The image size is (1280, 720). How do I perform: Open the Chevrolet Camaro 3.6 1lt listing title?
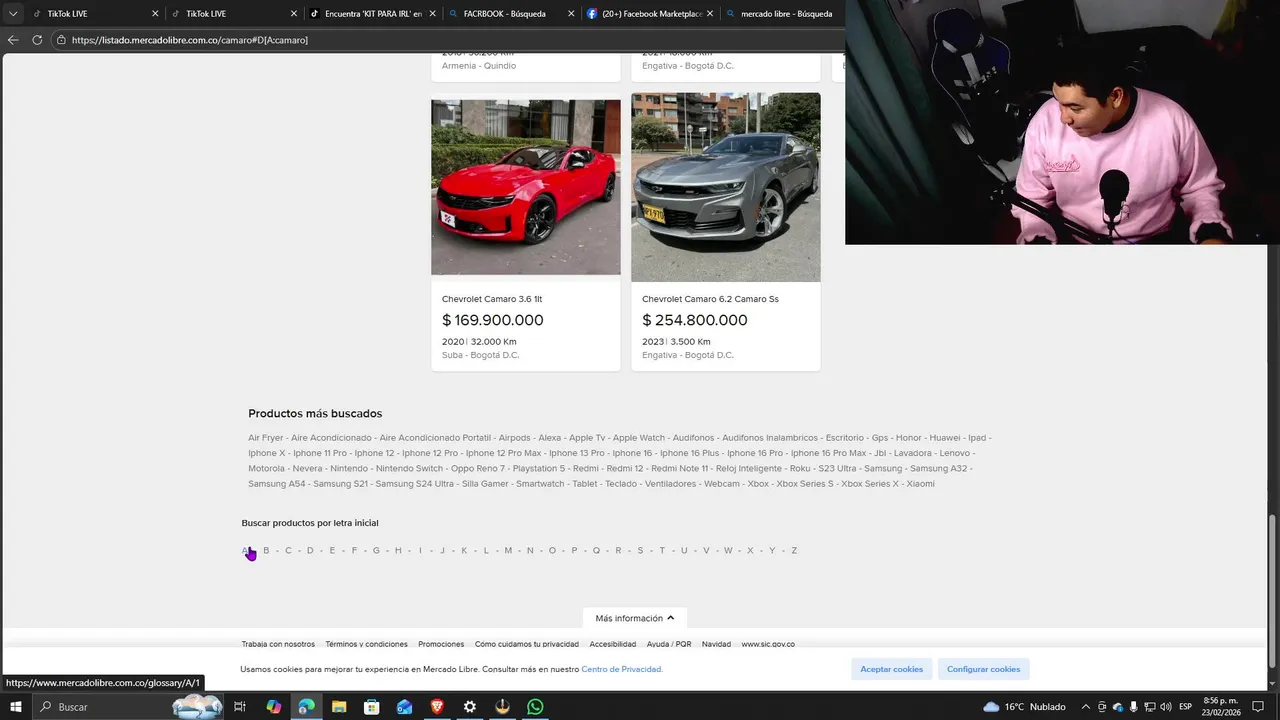point(492,299)
